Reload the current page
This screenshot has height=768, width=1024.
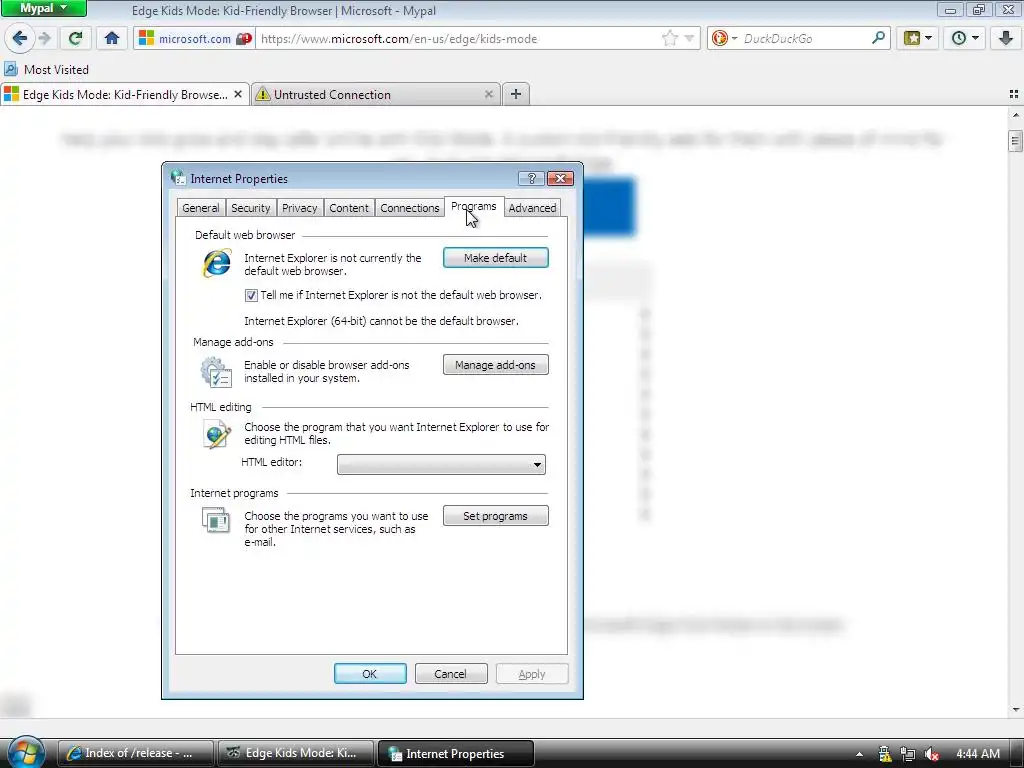(75, 38)
